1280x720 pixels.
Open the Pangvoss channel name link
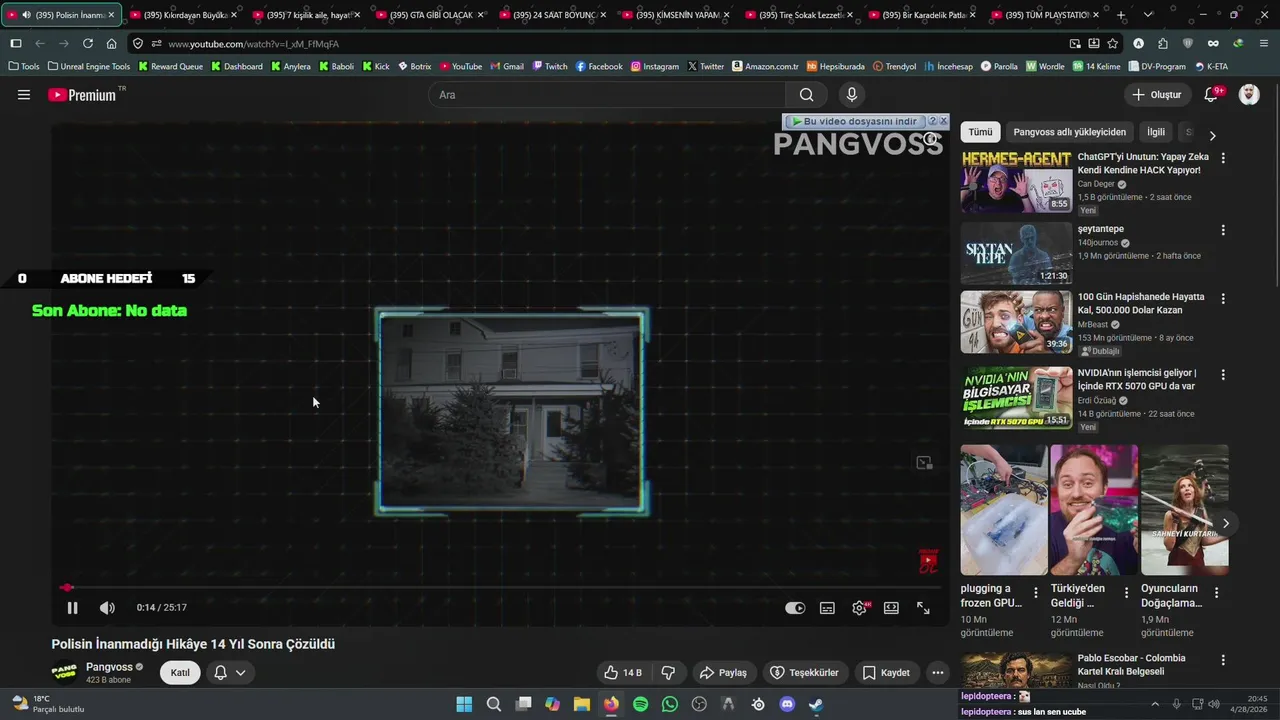(109, 667)
